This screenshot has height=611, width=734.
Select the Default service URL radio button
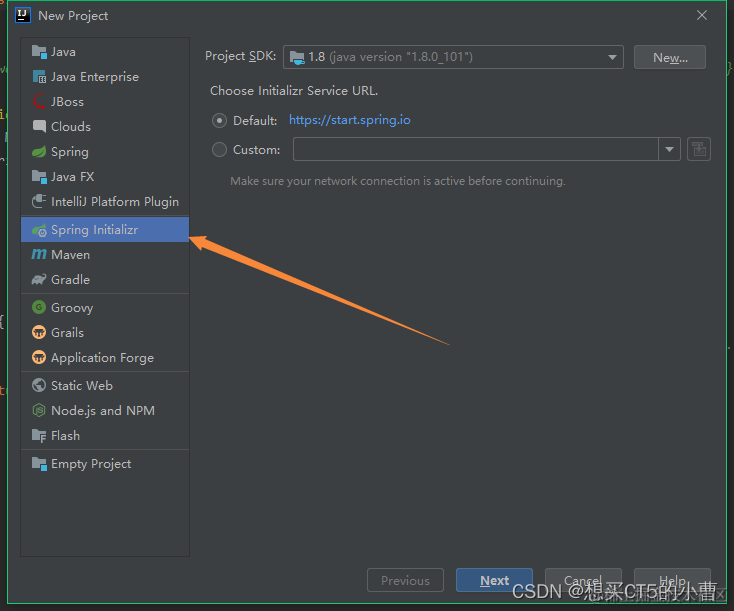219,120
